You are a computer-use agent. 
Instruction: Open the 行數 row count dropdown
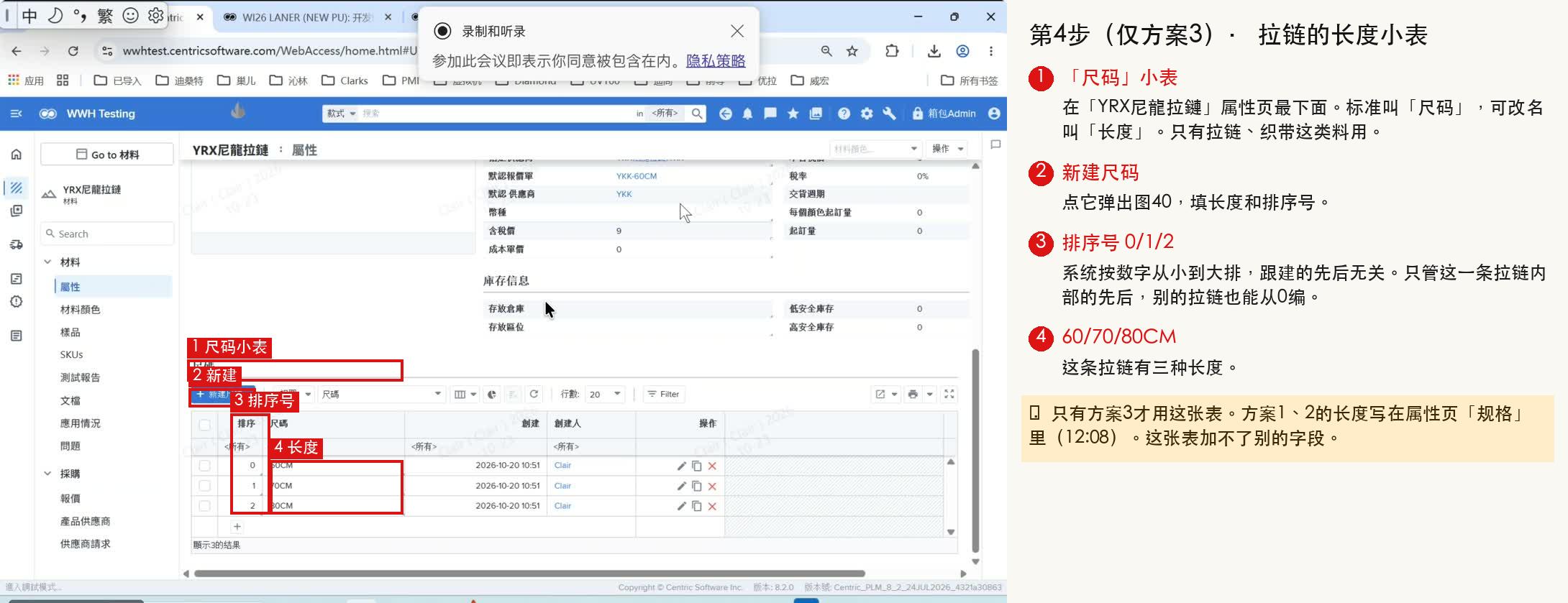[605, 394]
